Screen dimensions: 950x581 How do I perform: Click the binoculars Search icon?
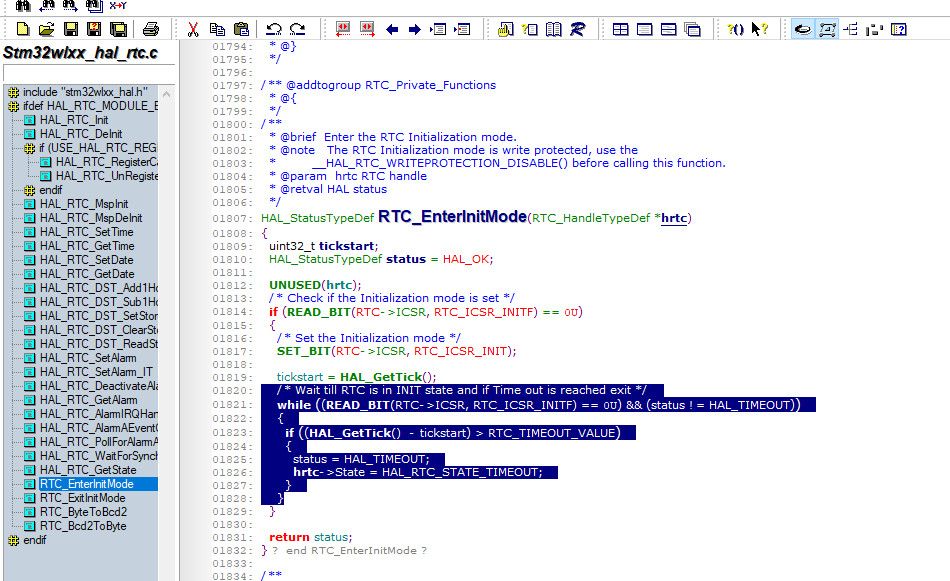coord(22,5)
